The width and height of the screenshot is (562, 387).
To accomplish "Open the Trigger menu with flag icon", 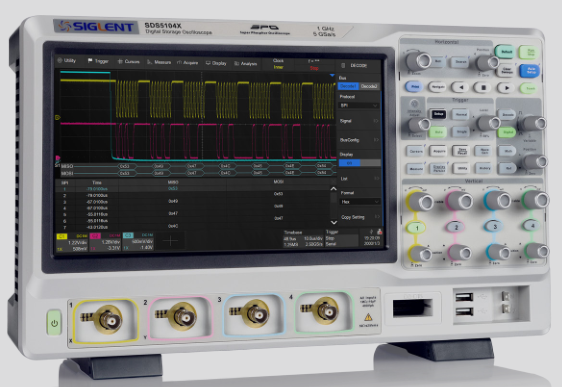I will tap(98, 61).
